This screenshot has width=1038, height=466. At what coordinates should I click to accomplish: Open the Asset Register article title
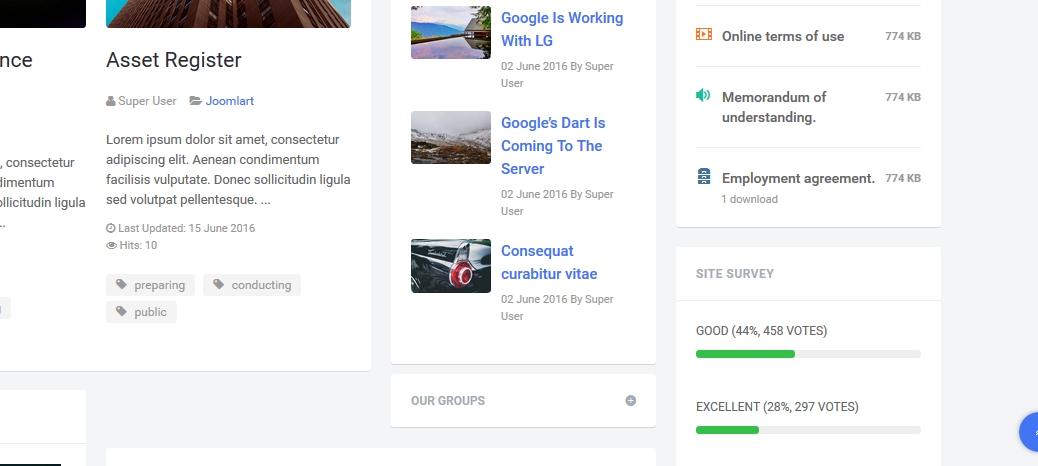174,60
